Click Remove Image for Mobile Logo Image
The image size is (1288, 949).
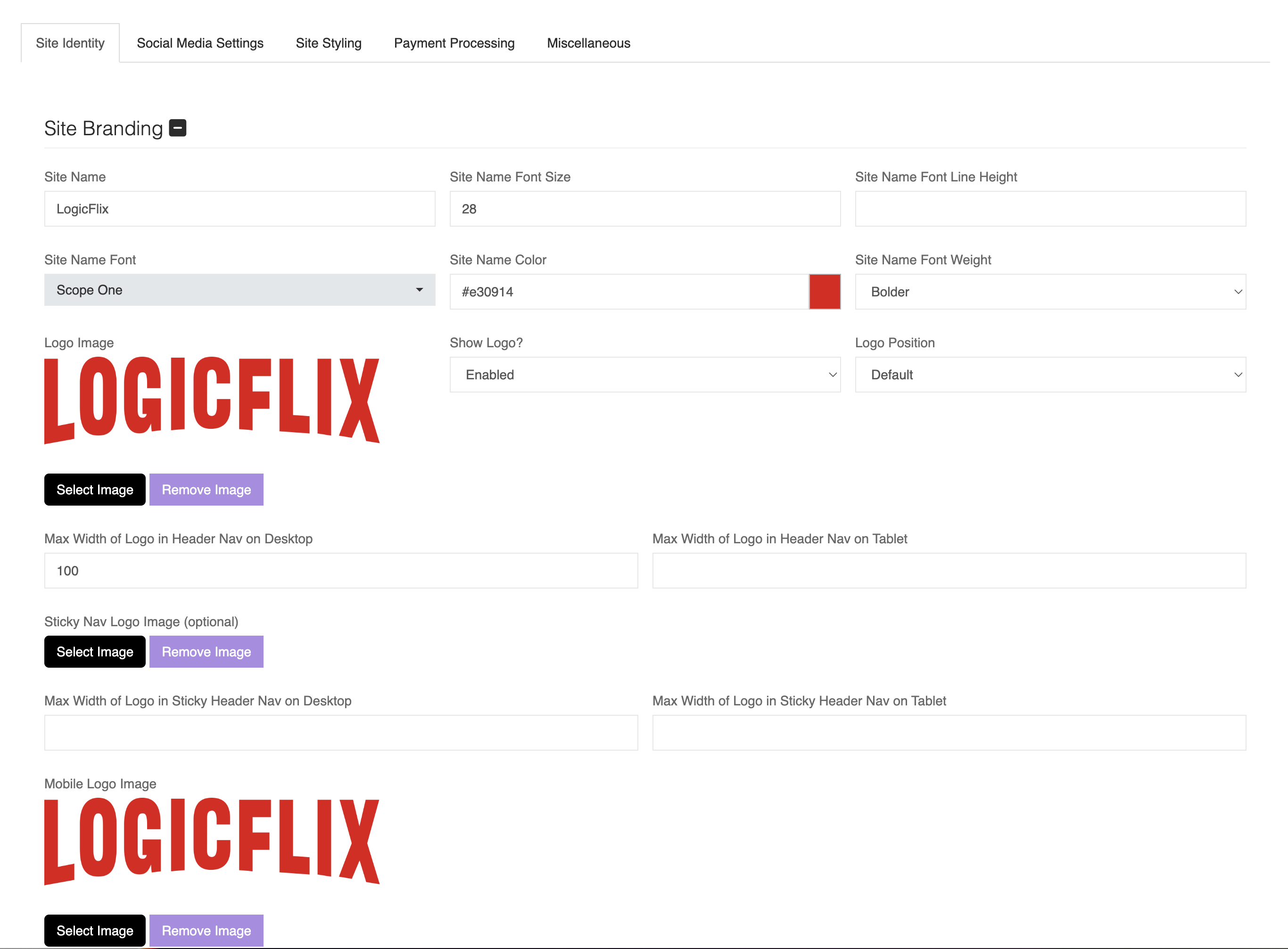tap(206, 930)
